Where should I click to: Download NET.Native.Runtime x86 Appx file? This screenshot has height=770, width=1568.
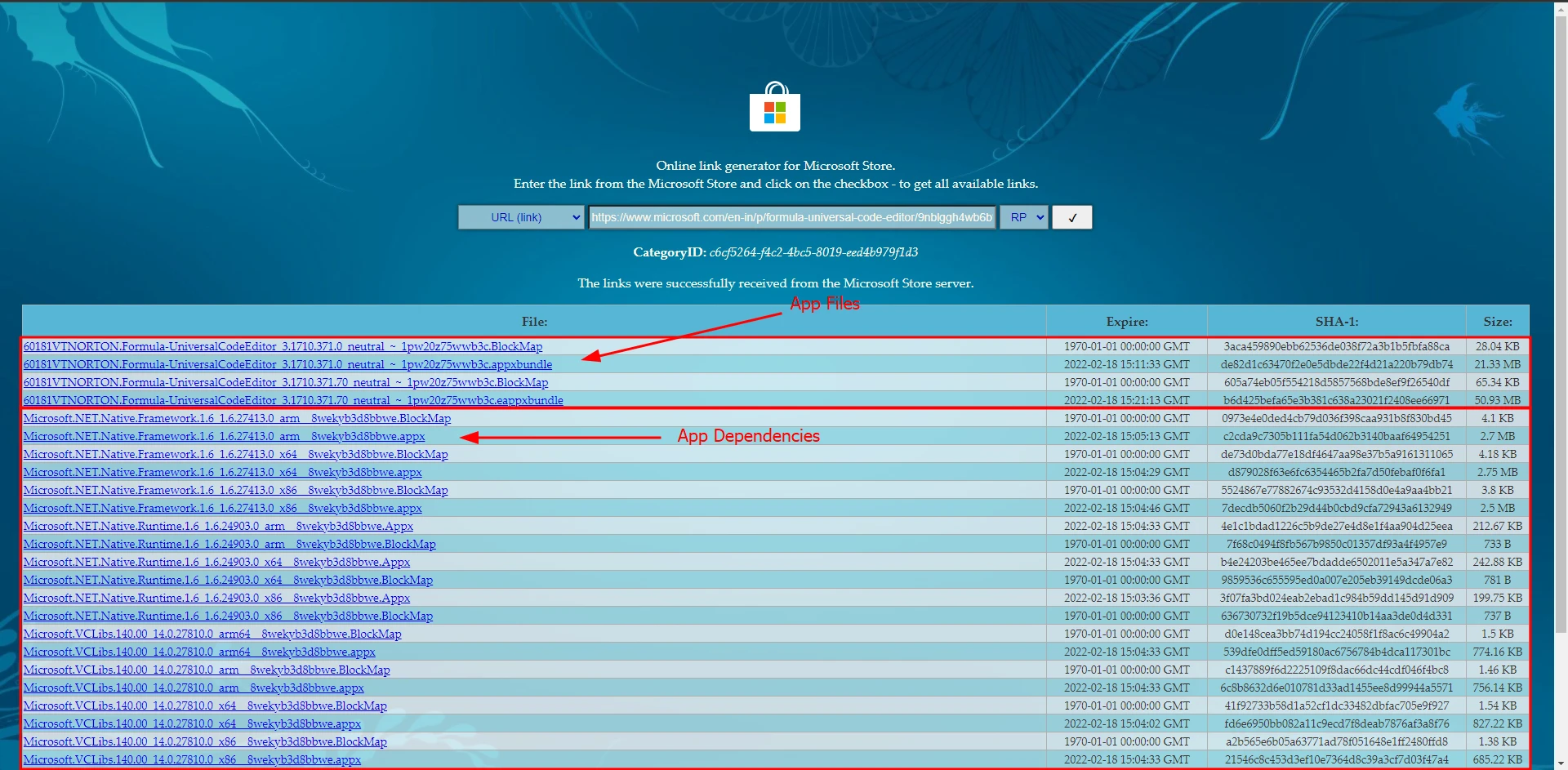pyautogui.click(x=216, y=598)
